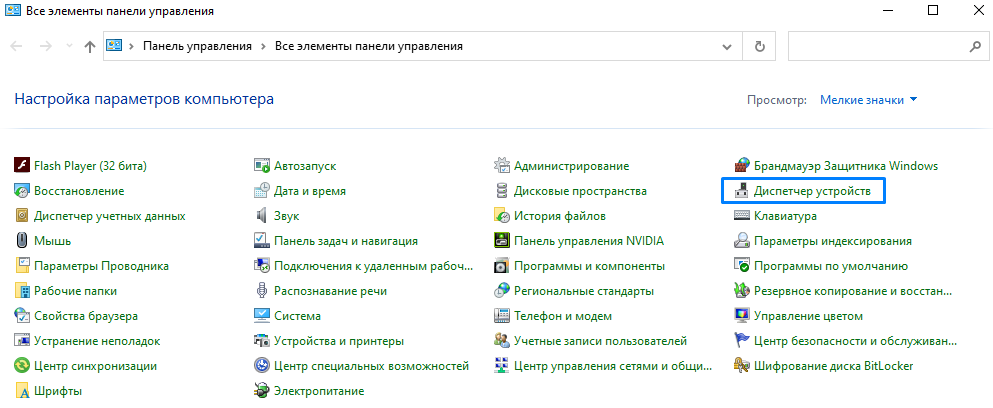Image resolution: width=993 pixels, height=408 pixels.
Task: Click the search magnifier icon
Action: [x=975, y=46]
